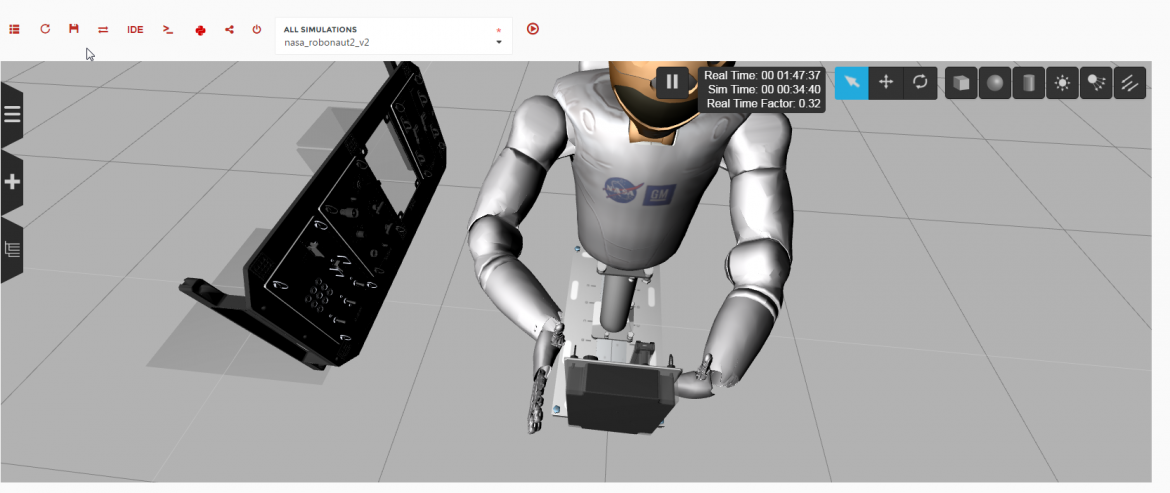Open the terminal shell icon
Screen dimensions: 1170x493
(x=168, y=29)
